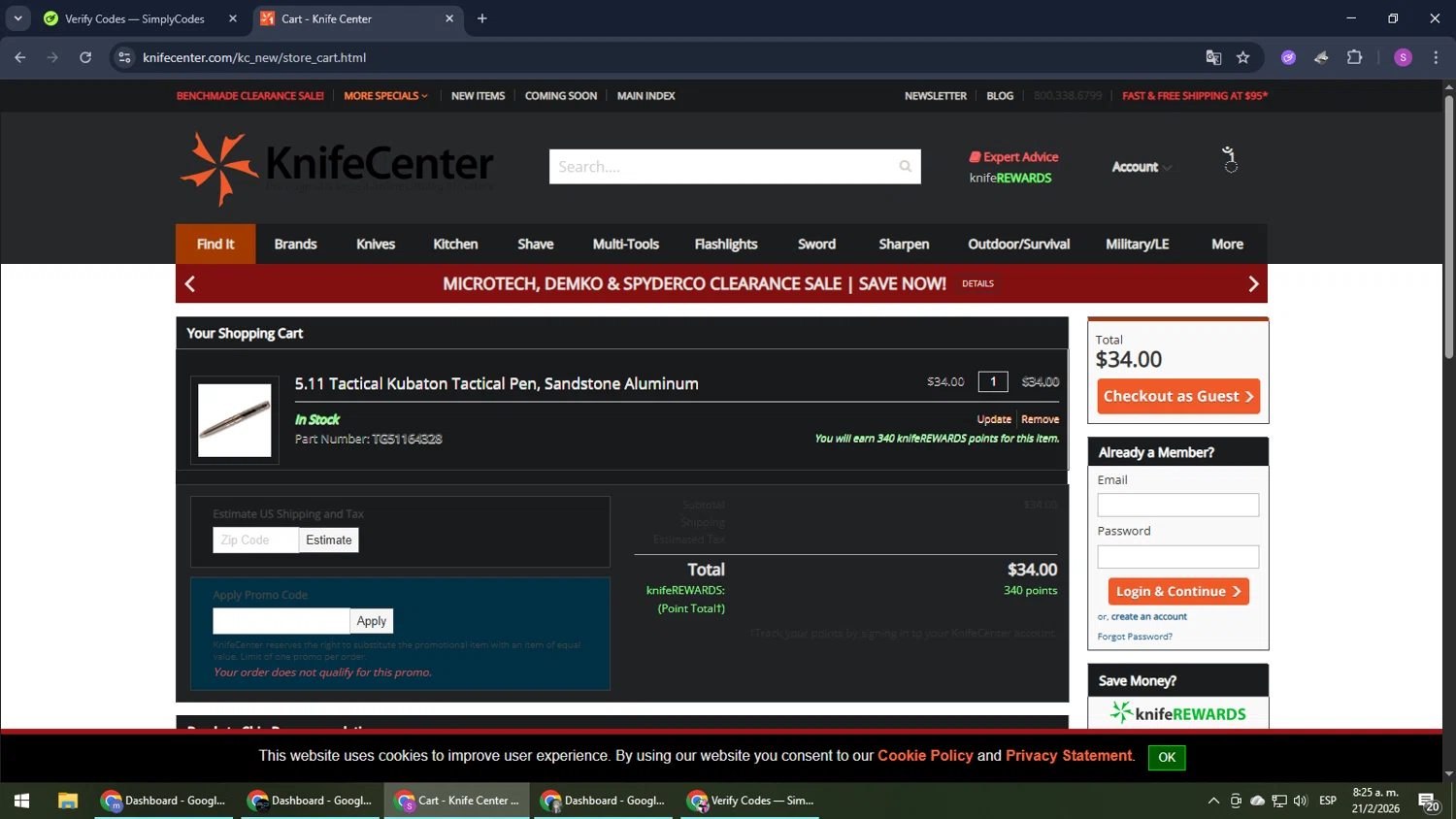Open the Find It menu
The height and width of the screenshot is (819, 1456).
point(215,245)
